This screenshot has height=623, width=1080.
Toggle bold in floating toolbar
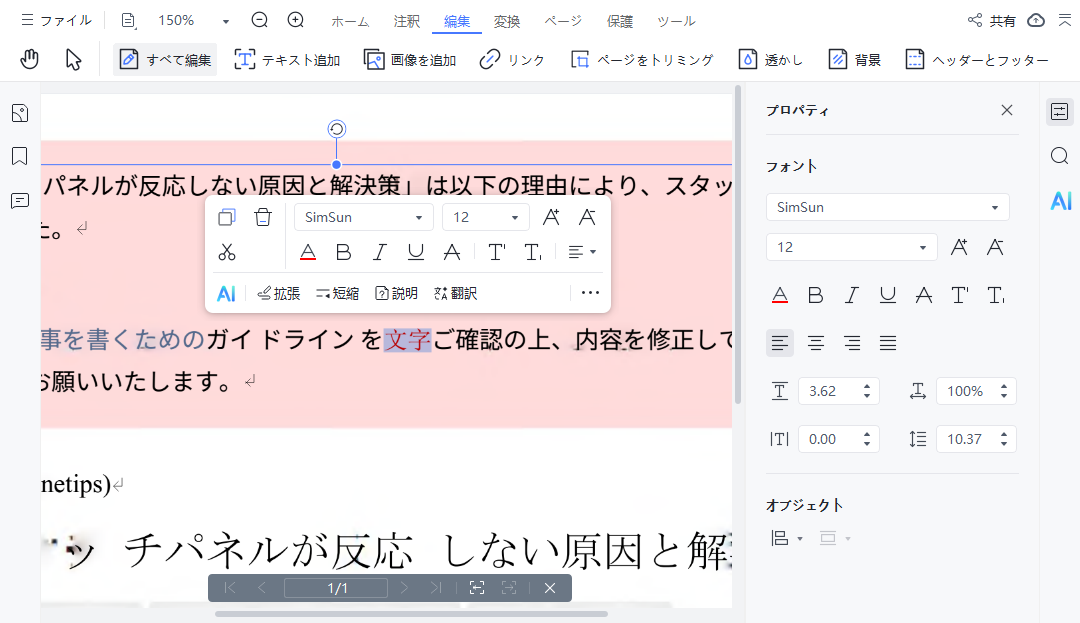tap(343, 253)
